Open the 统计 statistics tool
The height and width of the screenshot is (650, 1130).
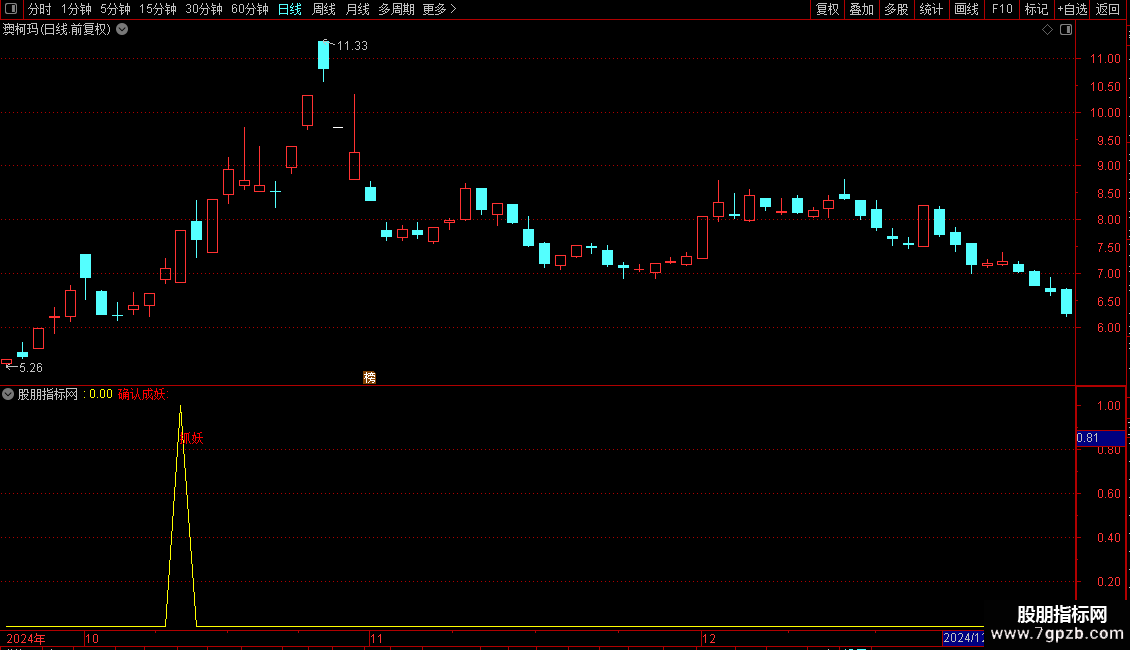931,9
